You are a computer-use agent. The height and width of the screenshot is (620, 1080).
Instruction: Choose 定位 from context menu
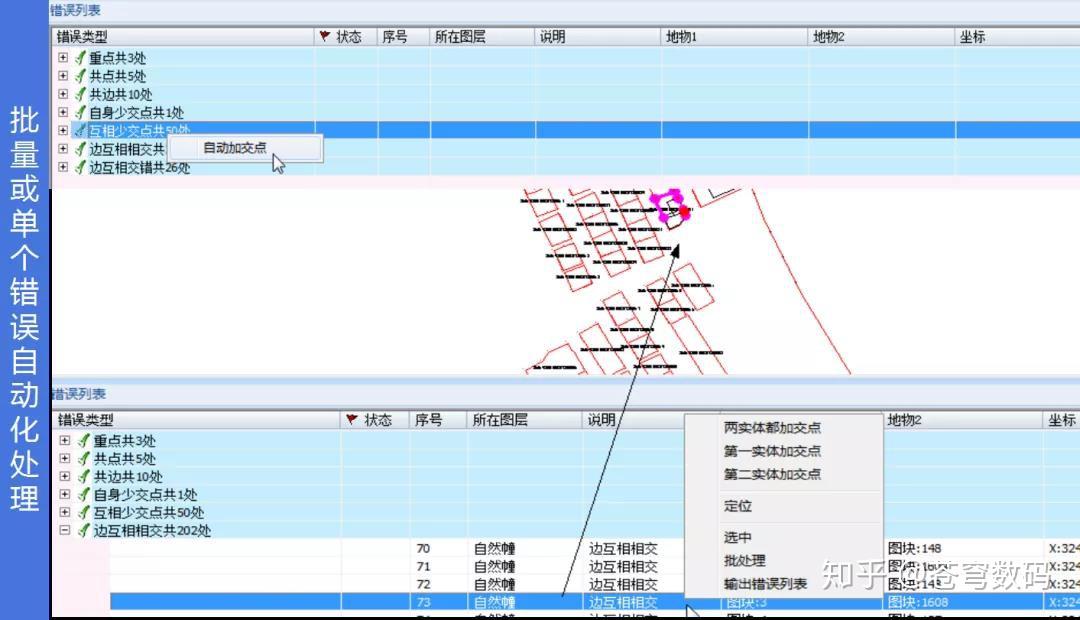pyautogui.click(x=738, y=506)
